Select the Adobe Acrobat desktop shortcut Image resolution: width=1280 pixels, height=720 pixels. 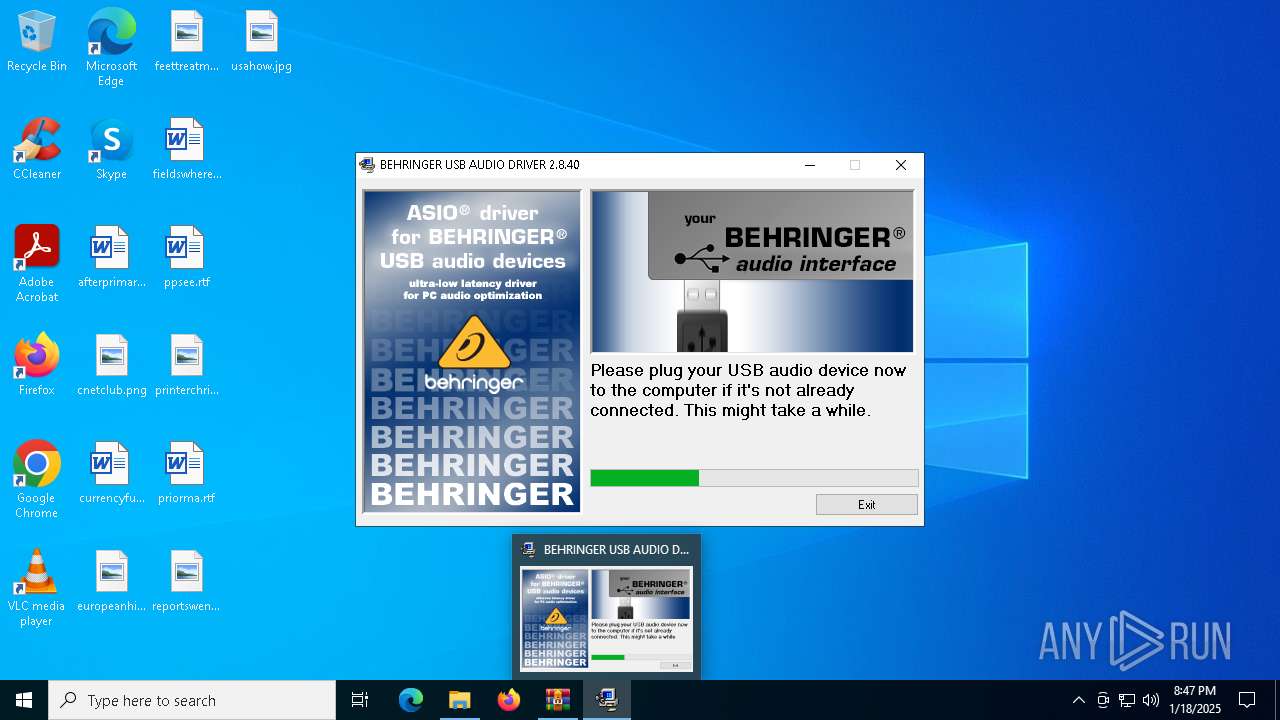[x=37, y=264]
